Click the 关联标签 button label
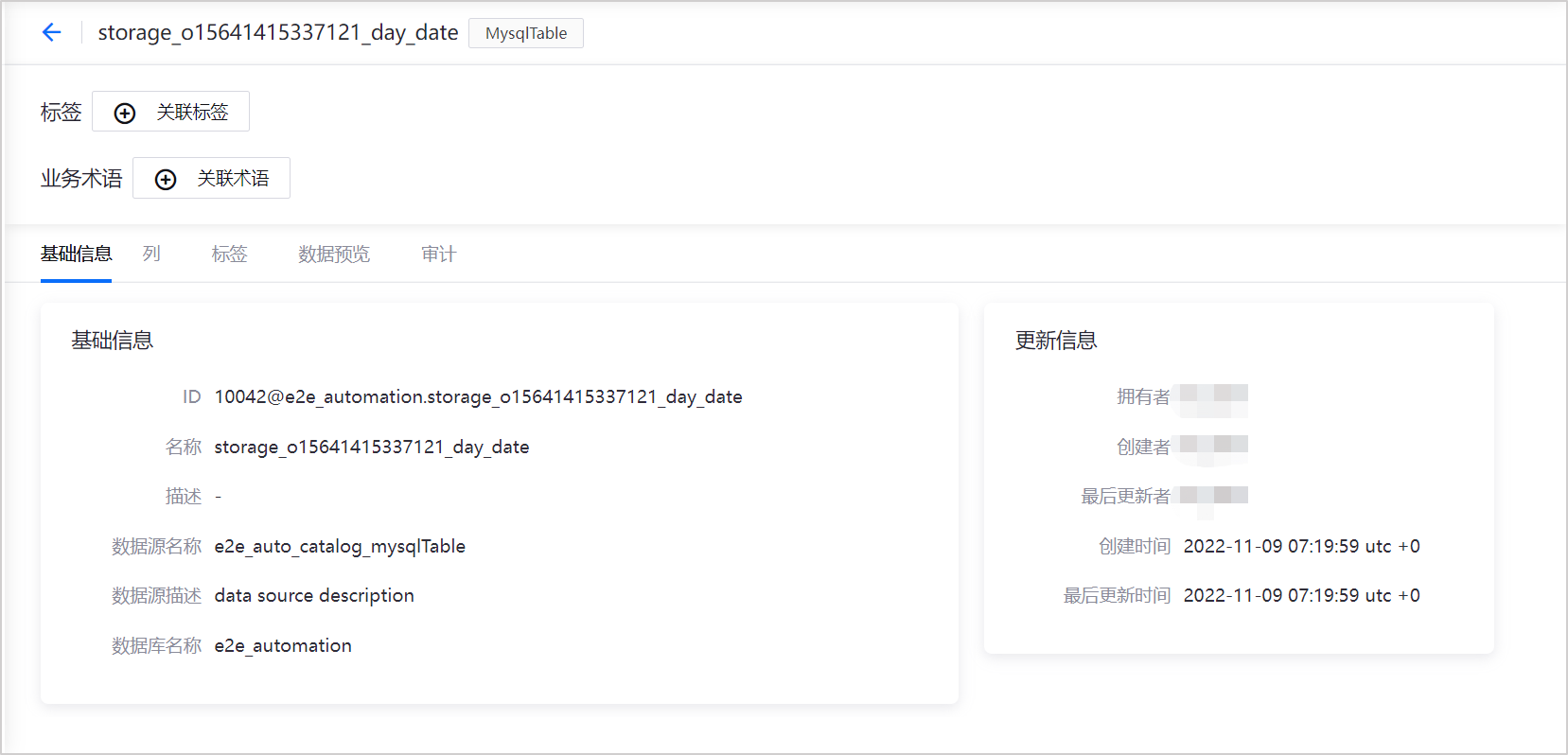This screenshot has height=755, width=1568. pyautogui.click(x=192, y=113)
